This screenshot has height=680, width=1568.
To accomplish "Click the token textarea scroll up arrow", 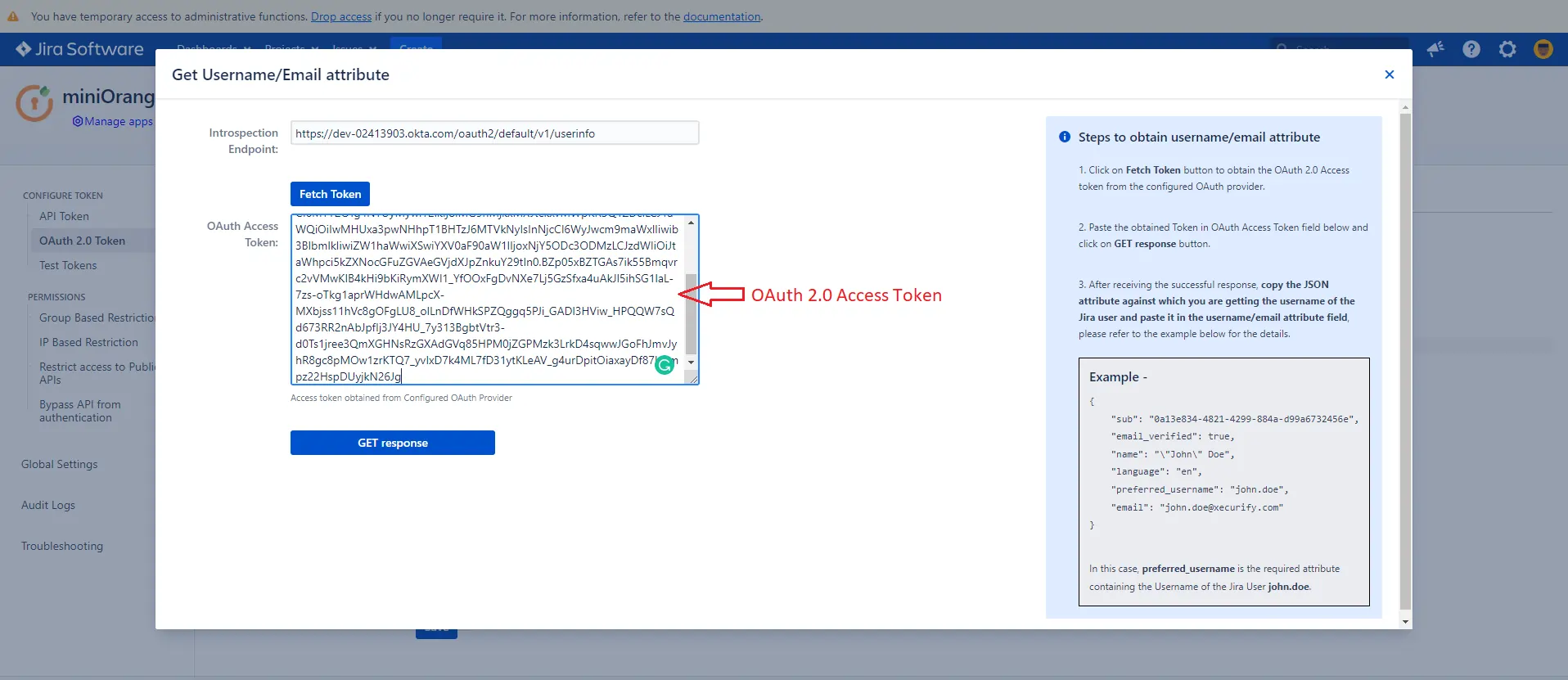I will (x=692, y=223).
